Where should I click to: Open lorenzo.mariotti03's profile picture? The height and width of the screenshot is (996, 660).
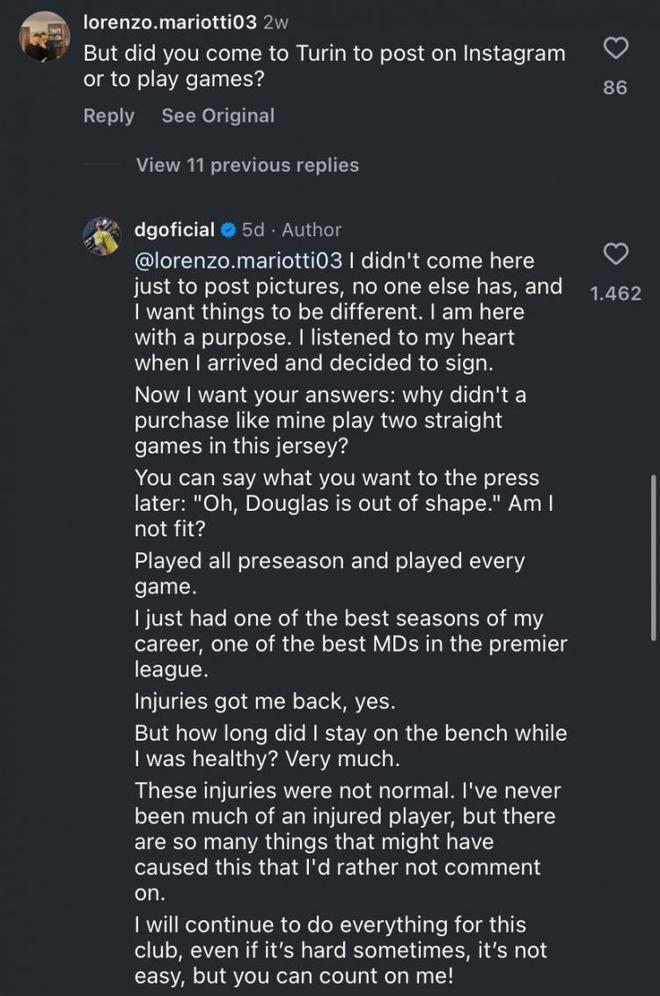coord(45,37)
